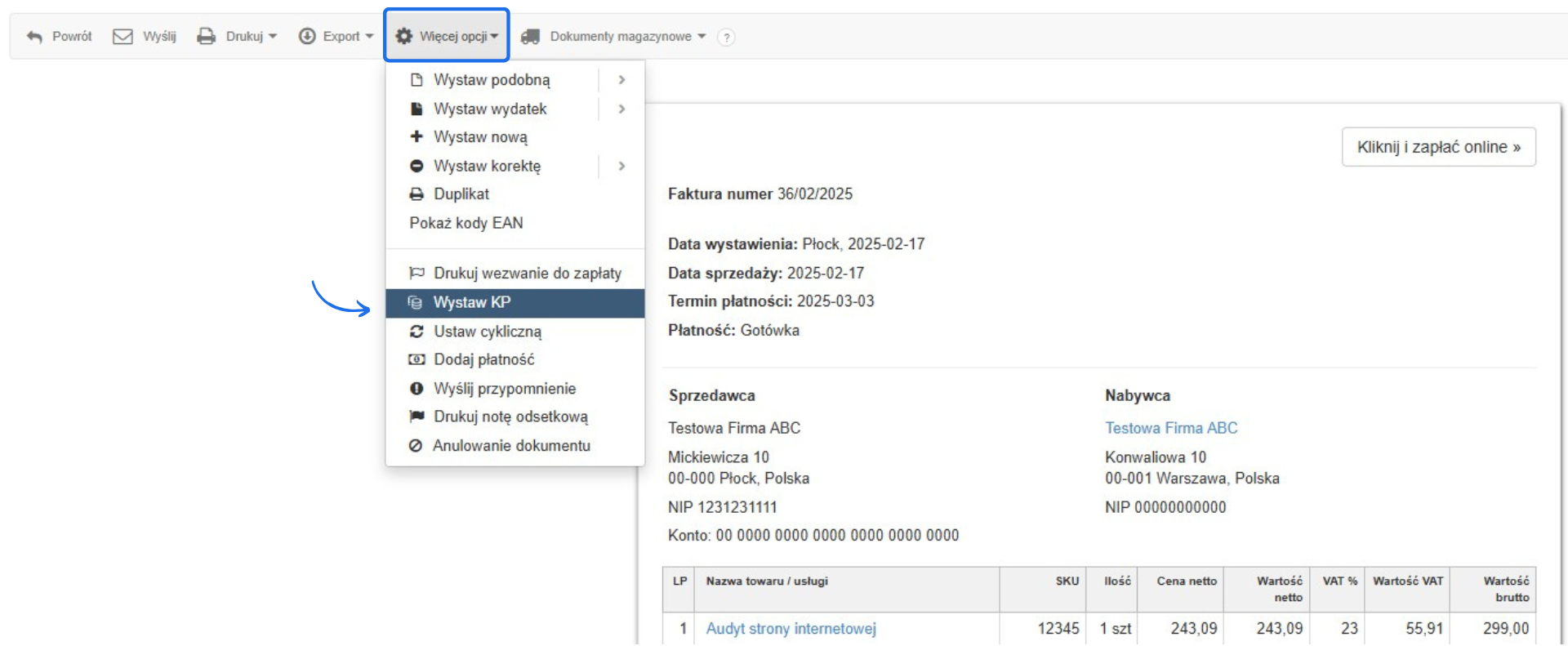Choose Pokaż kody EAN menu entry

[x=466, y=223]
